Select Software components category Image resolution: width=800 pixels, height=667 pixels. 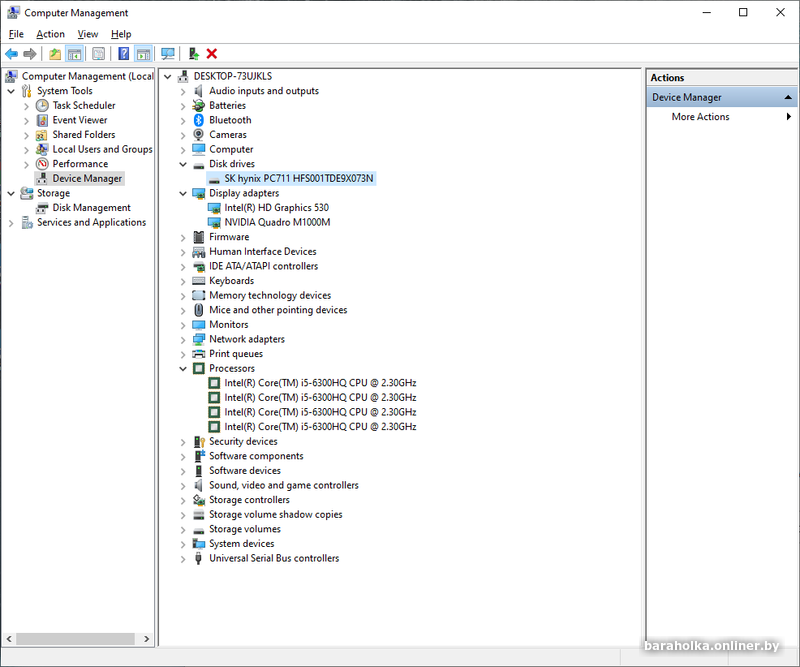point(256,456)
